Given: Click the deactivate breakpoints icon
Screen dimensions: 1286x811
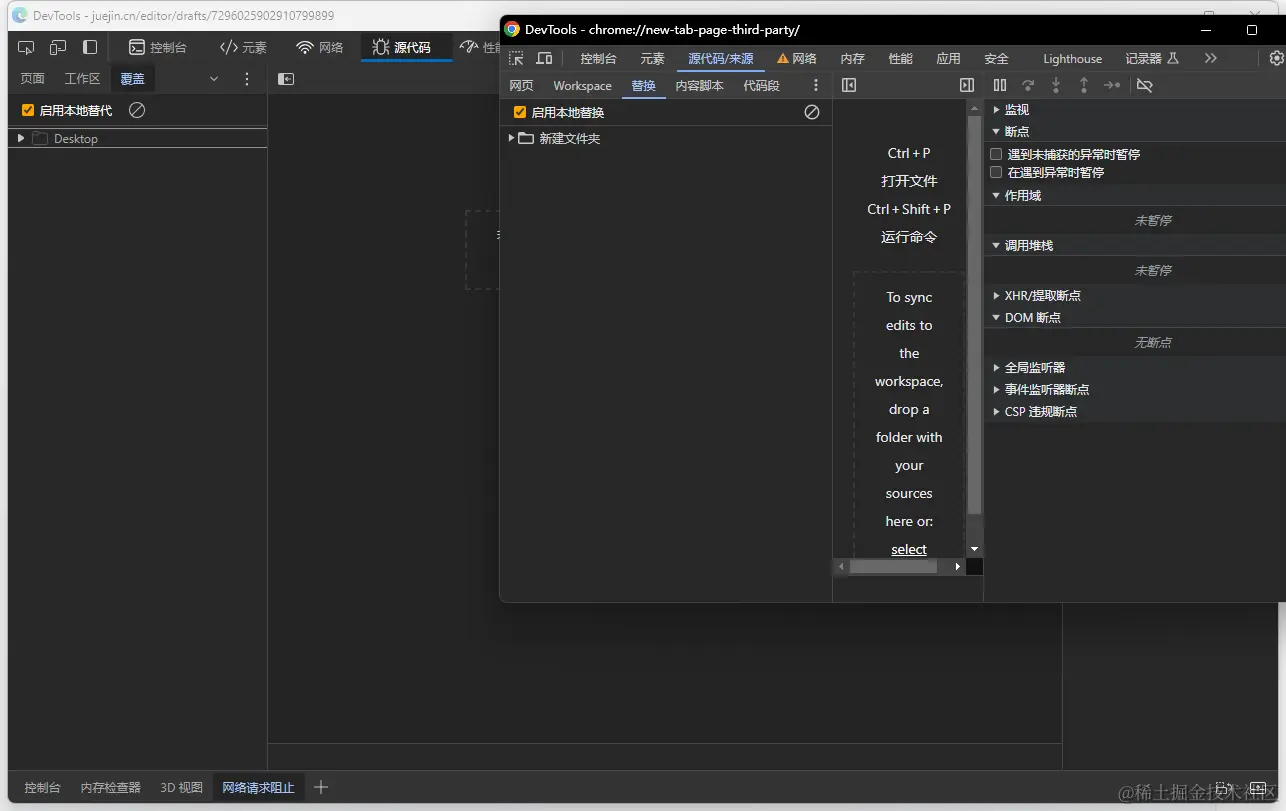Looking at the screenshot, I should click(1146, 86).
